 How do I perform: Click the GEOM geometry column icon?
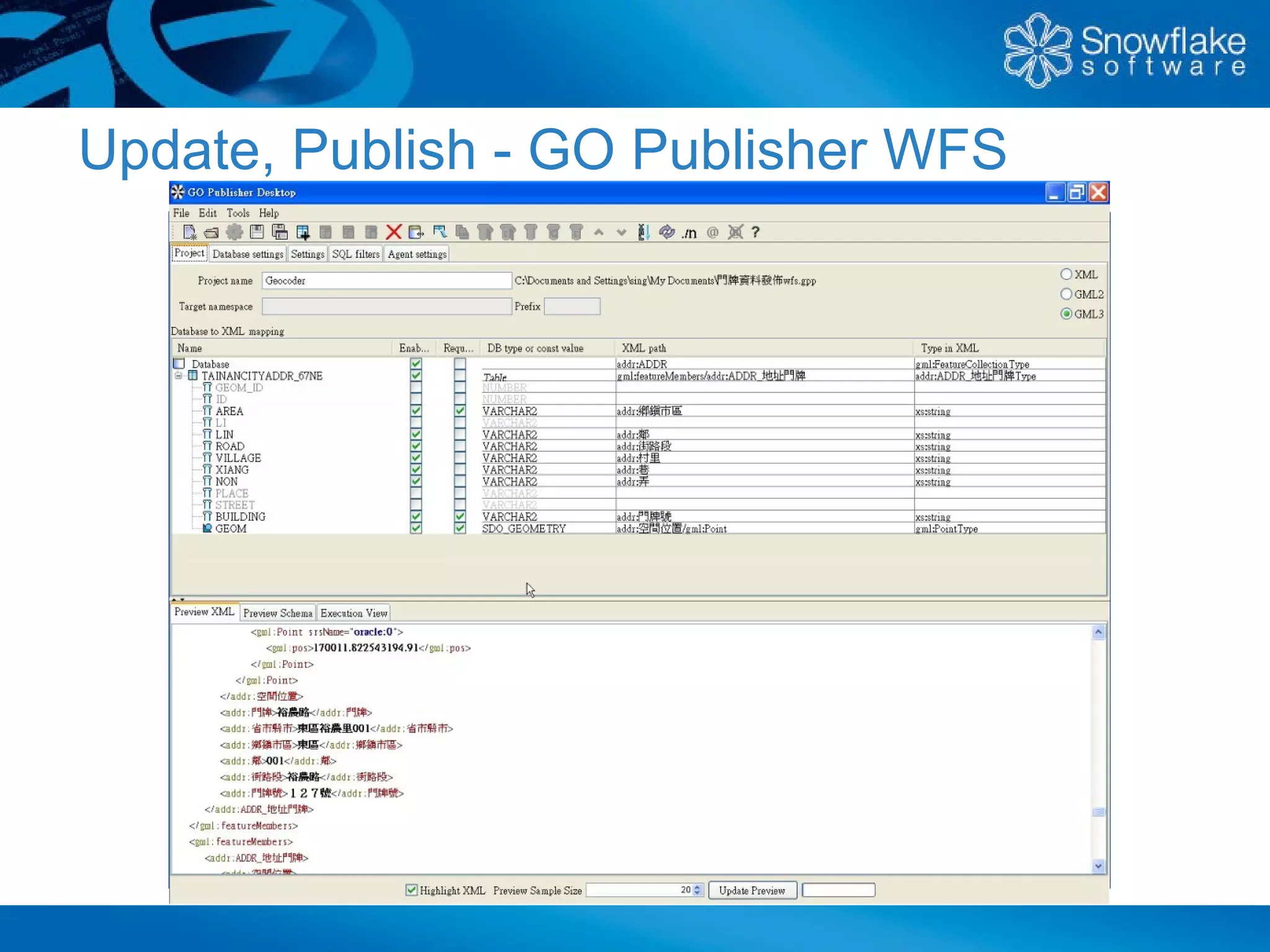coord(207,528)
